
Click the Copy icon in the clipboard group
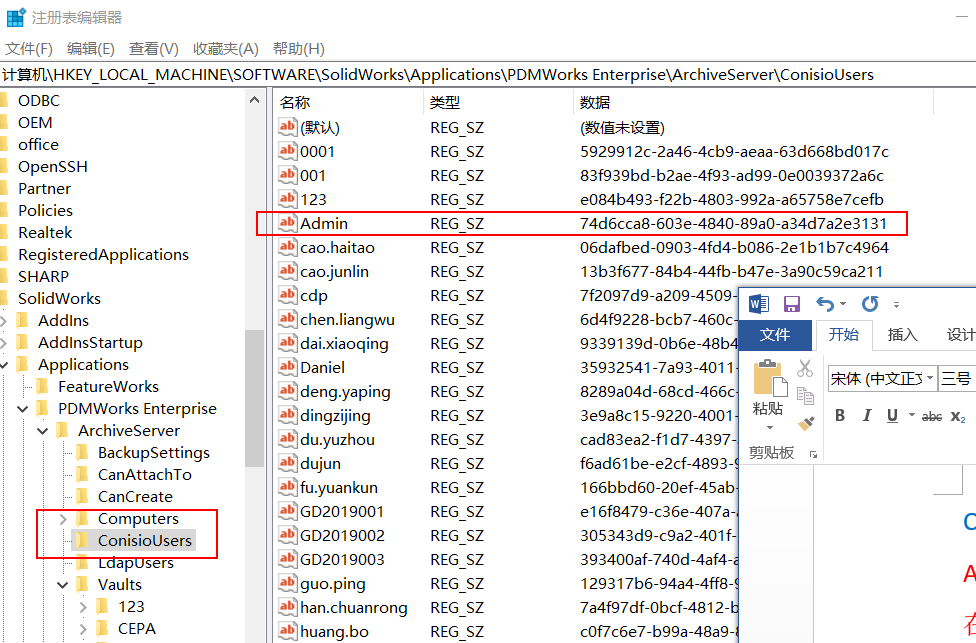[x=806, y=396]
